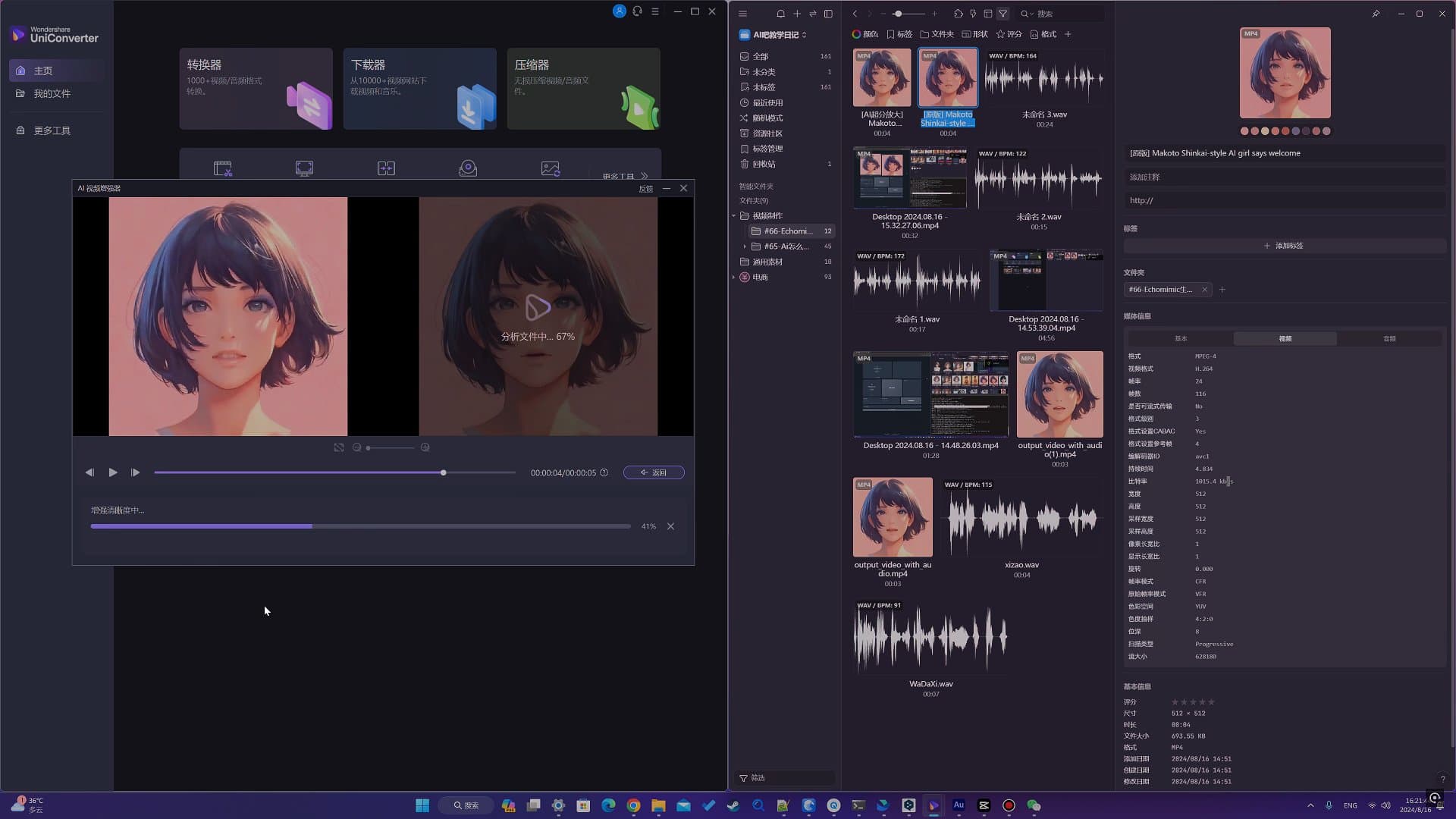Click the help icon beside timecode
Image resolution: width=1456 pixels, height=819 pixels.
pos(604,472)
